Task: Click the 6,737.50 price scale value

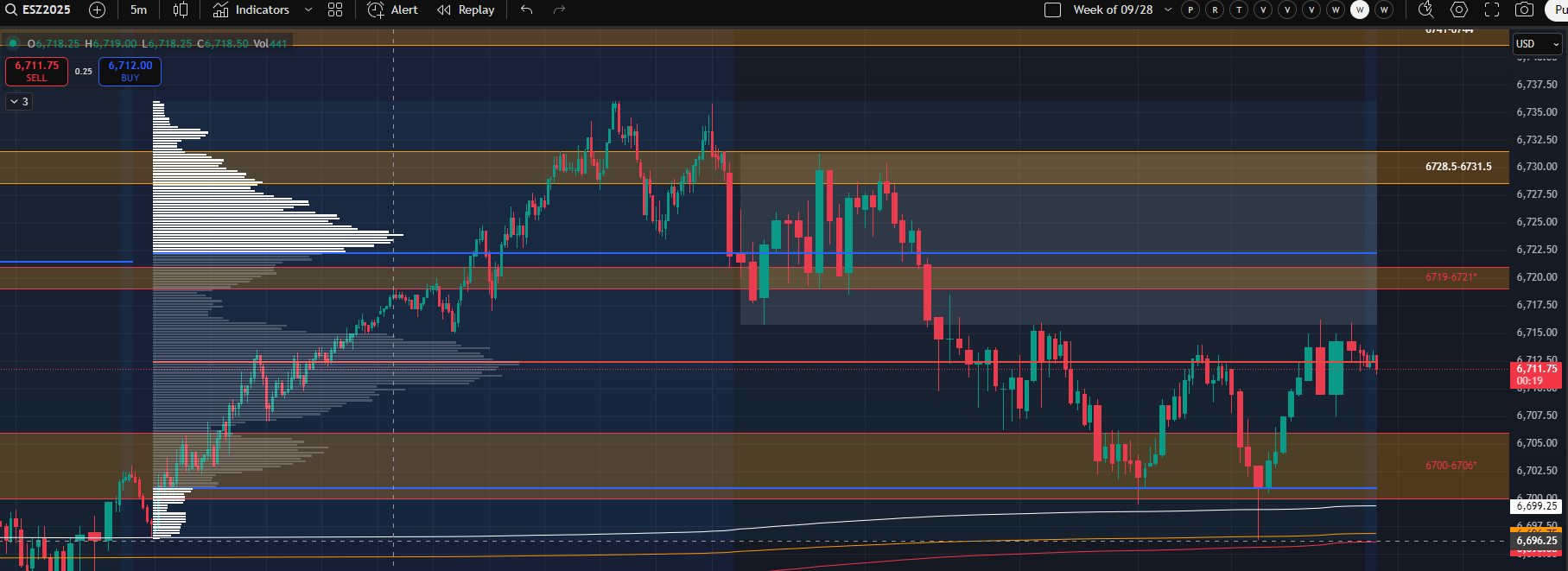Action: (x=1537, y=85)
